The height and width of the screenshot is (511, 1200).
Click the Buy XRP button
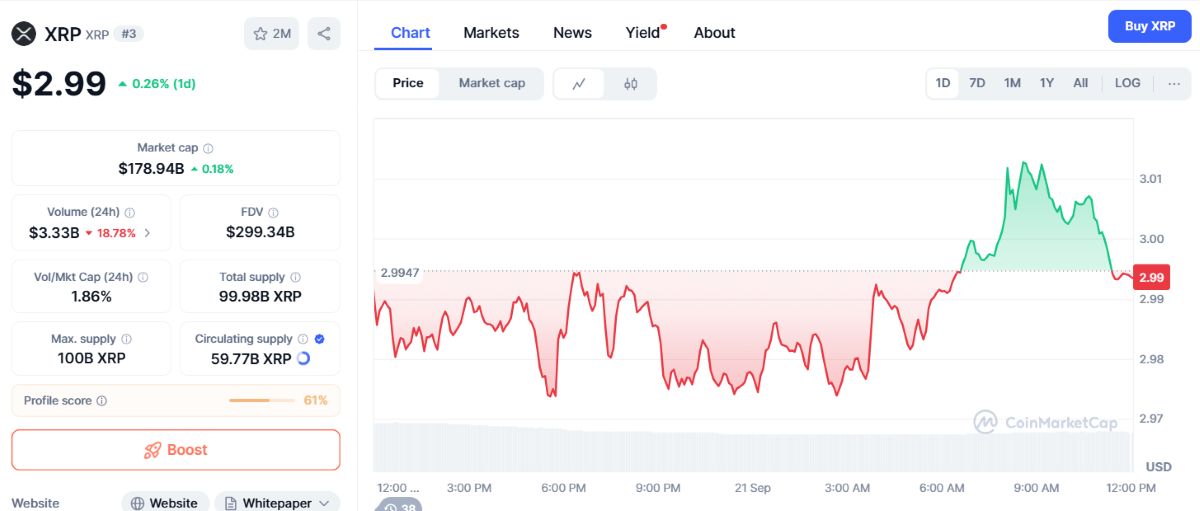[x=1149, y=26]
